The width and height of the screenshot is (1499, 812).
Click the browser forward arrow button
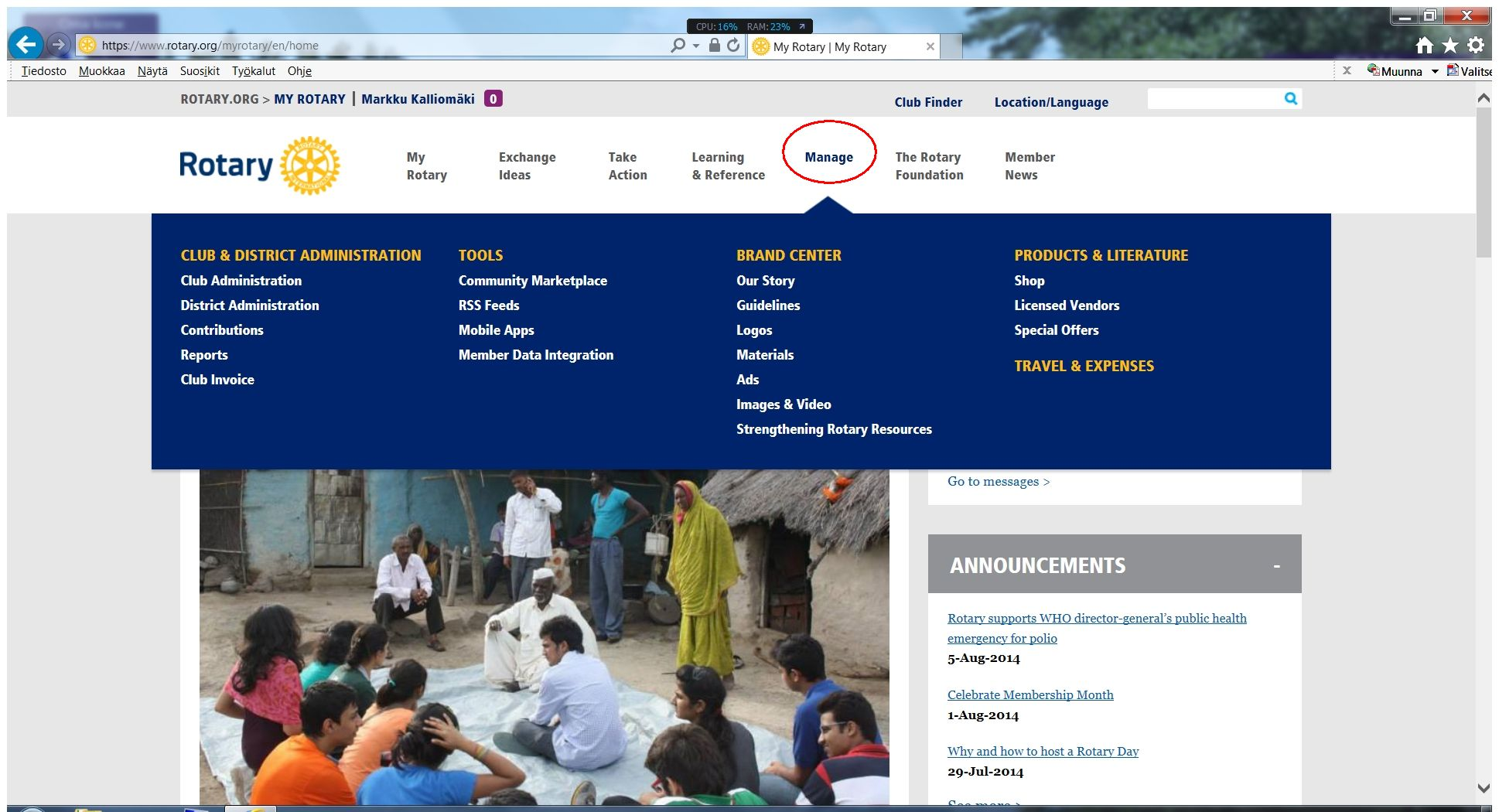(58, 45)
